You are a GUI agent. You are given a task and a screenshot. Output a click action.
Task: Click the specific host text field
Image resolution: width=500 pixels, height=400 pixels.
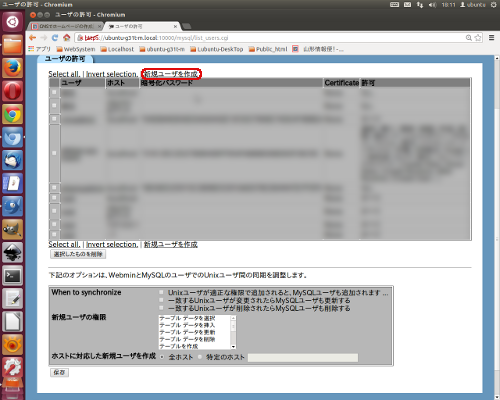click(303, 358)
